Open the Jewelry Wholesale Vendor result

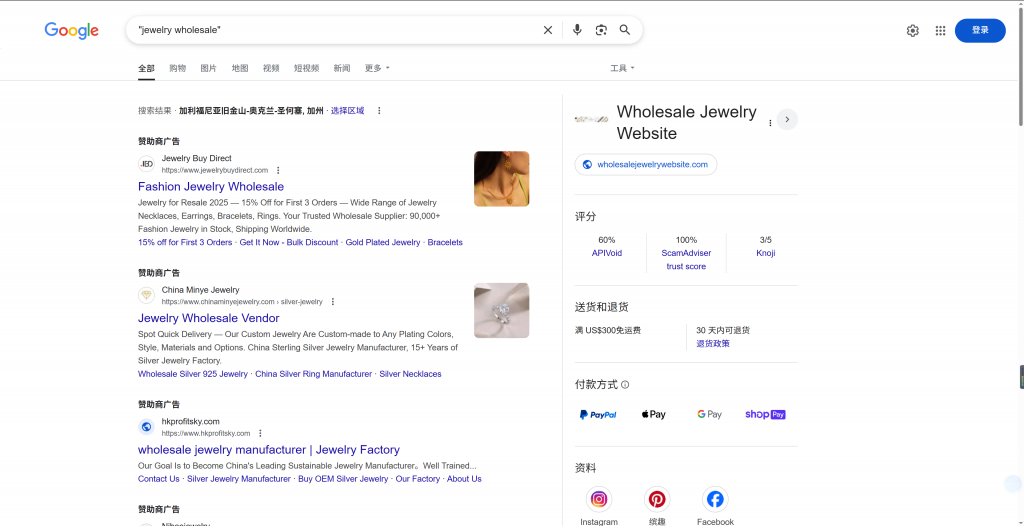pos(208,318)
